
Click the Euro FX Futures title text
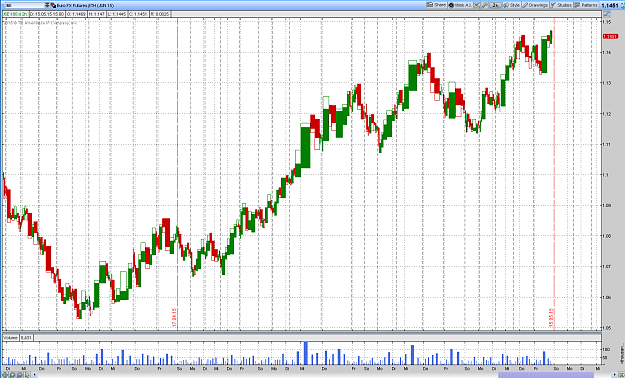(x=85, y=6)
